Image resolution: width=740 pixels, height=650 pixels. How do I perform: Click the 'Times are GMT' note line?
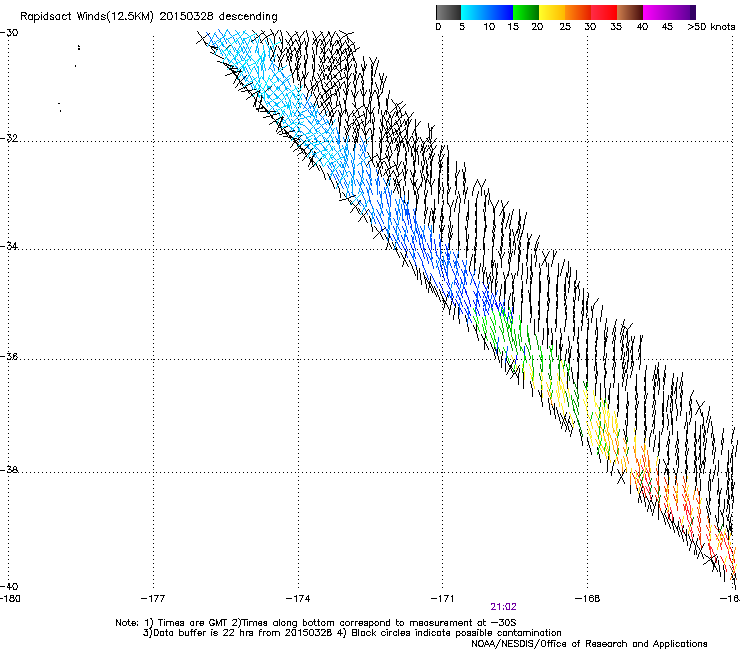tap(315, 623)
